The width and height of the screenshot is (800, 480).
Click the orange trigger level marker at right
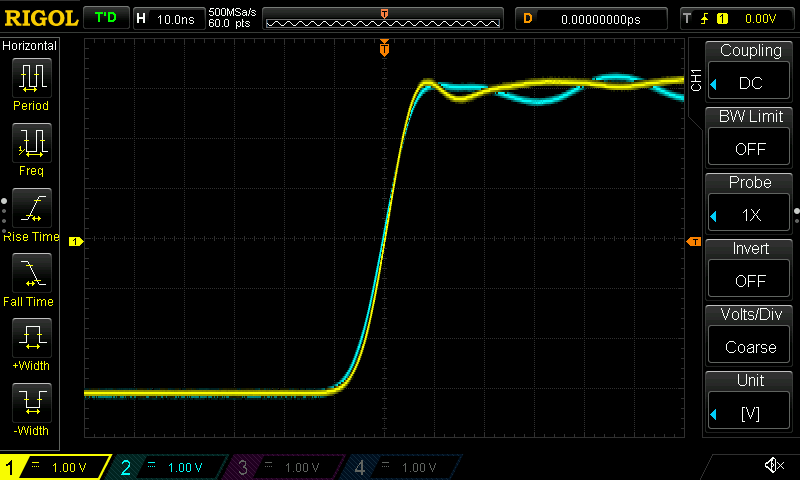[x=694, y=241]
